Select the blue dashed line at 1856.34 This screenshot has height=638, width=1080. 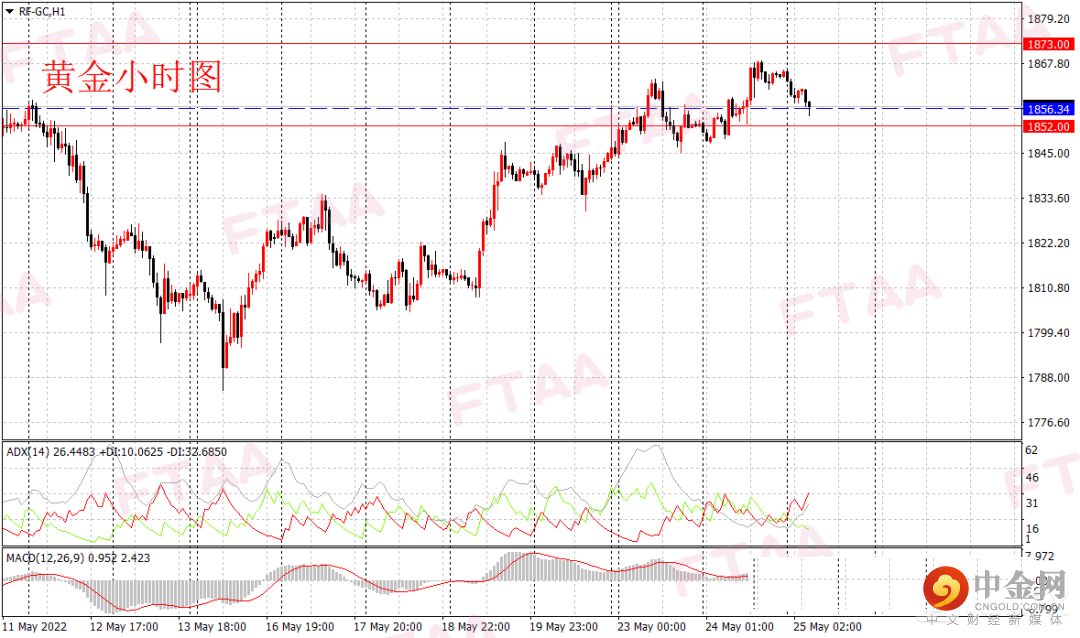(x=512, y=108)
